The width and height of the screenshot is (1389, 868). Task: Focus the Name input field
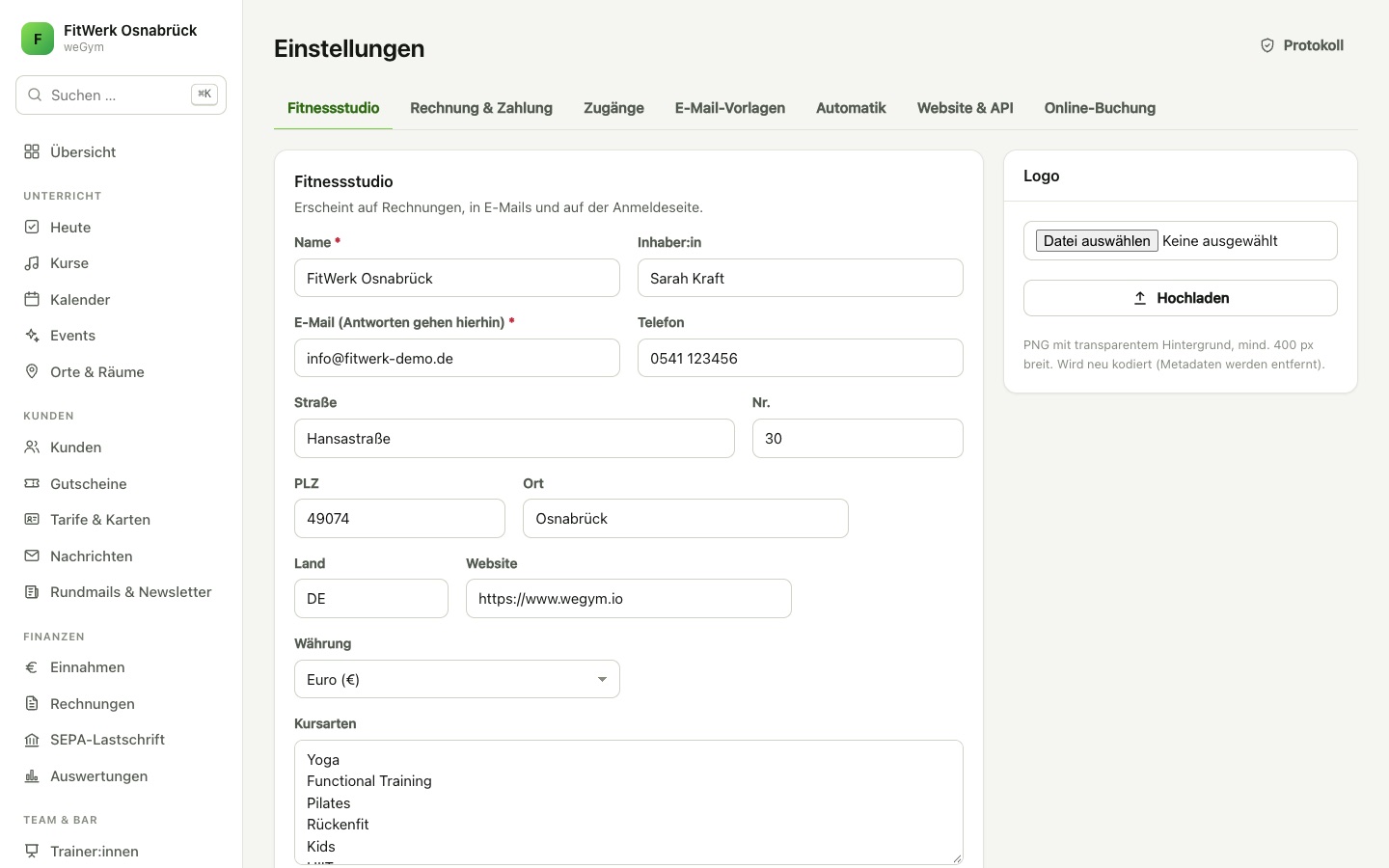point(456,278)
